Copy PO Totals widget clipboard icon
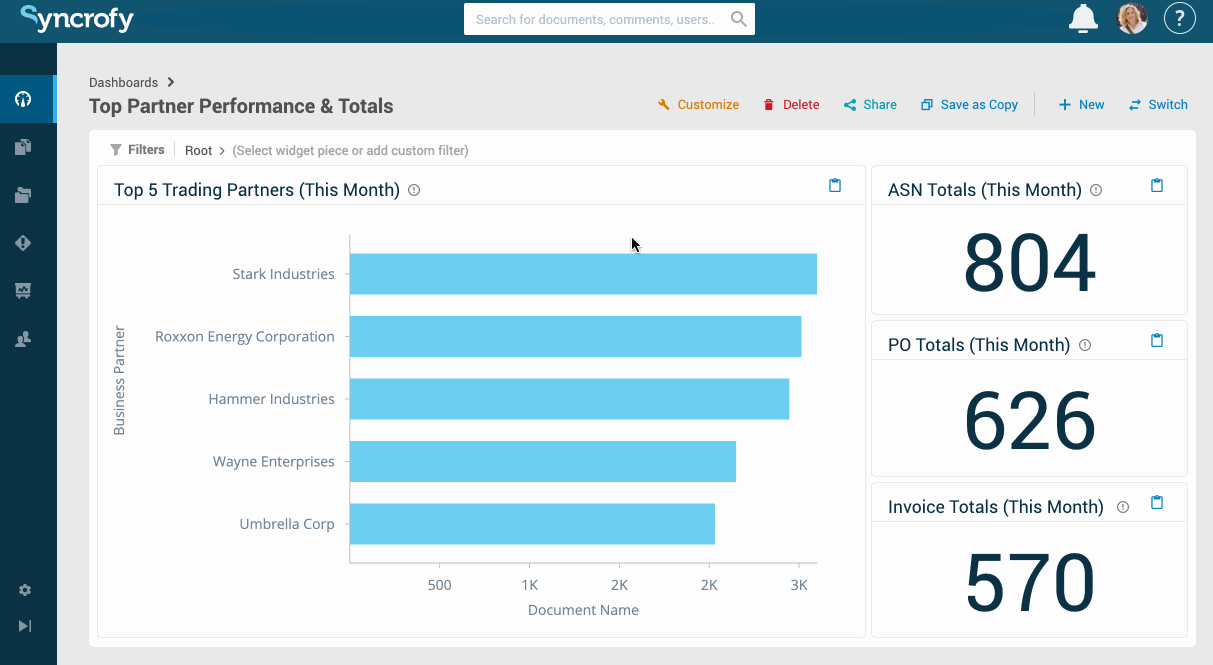 (x=1157, y=340)
